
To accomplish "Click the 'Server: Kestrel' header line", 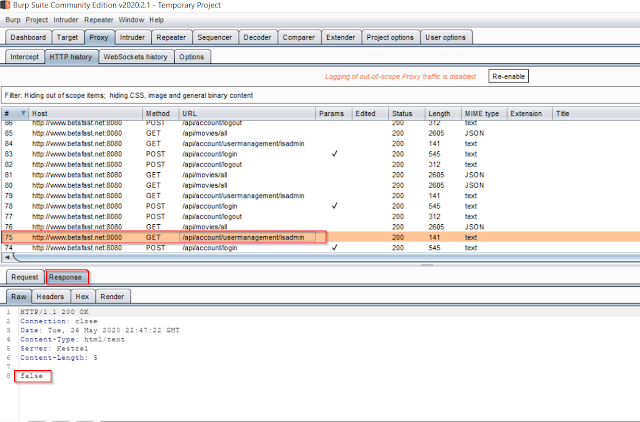I will pyautogui.click(x=54, y=349).
